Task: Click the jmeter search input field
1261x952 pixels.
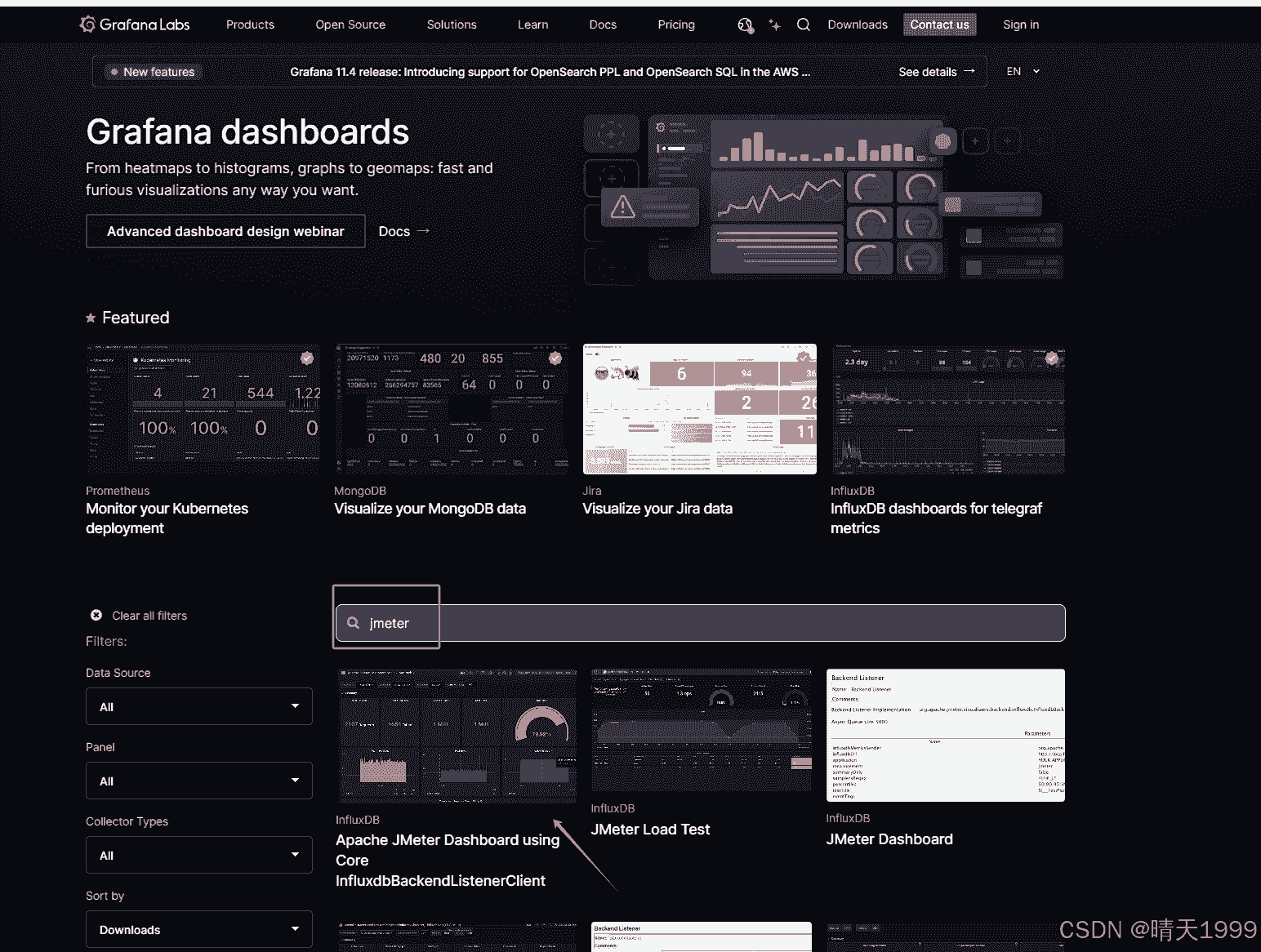Action: click(700, 623)
